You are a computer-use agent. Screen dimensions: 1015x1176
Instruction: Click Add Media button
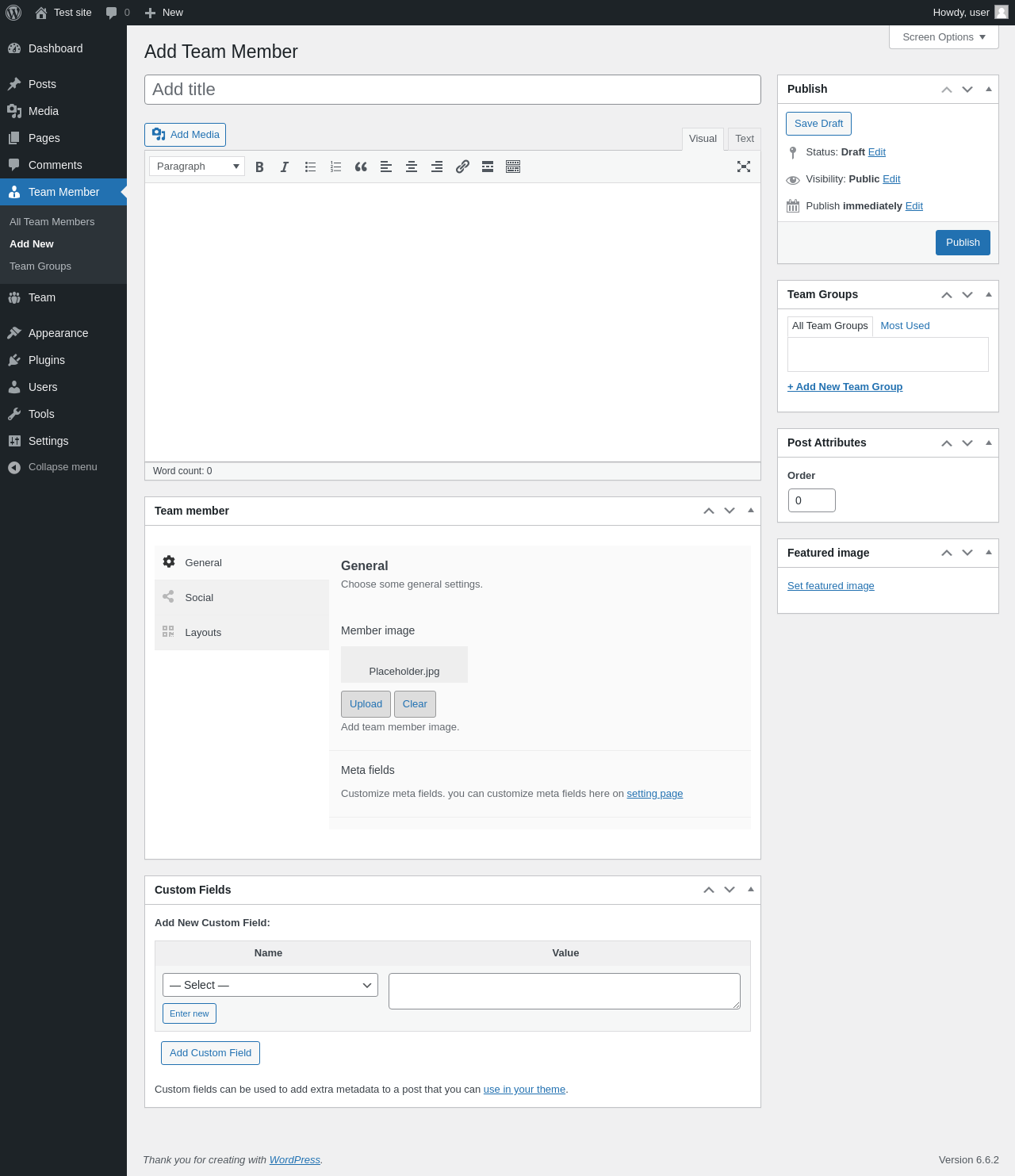coord(185,135)
